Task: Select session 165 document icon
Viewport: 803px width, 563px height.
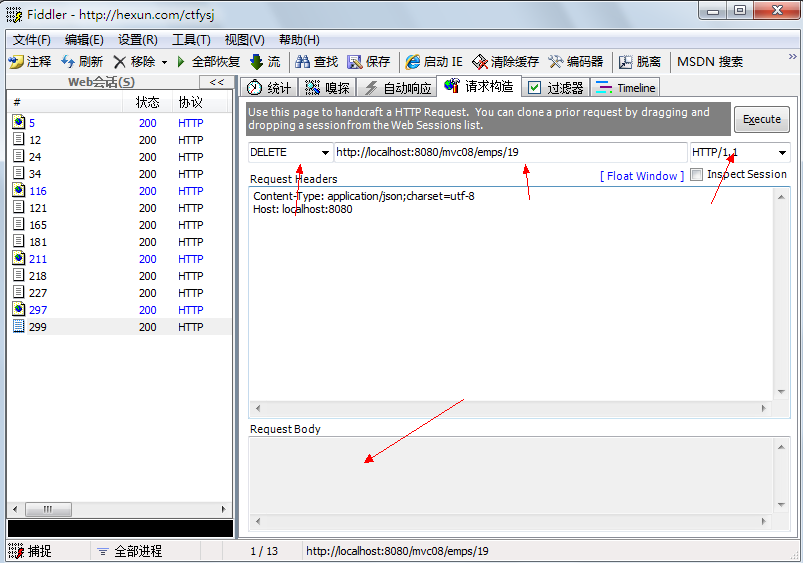Action: pyautogui.click(x=19, y=224)
